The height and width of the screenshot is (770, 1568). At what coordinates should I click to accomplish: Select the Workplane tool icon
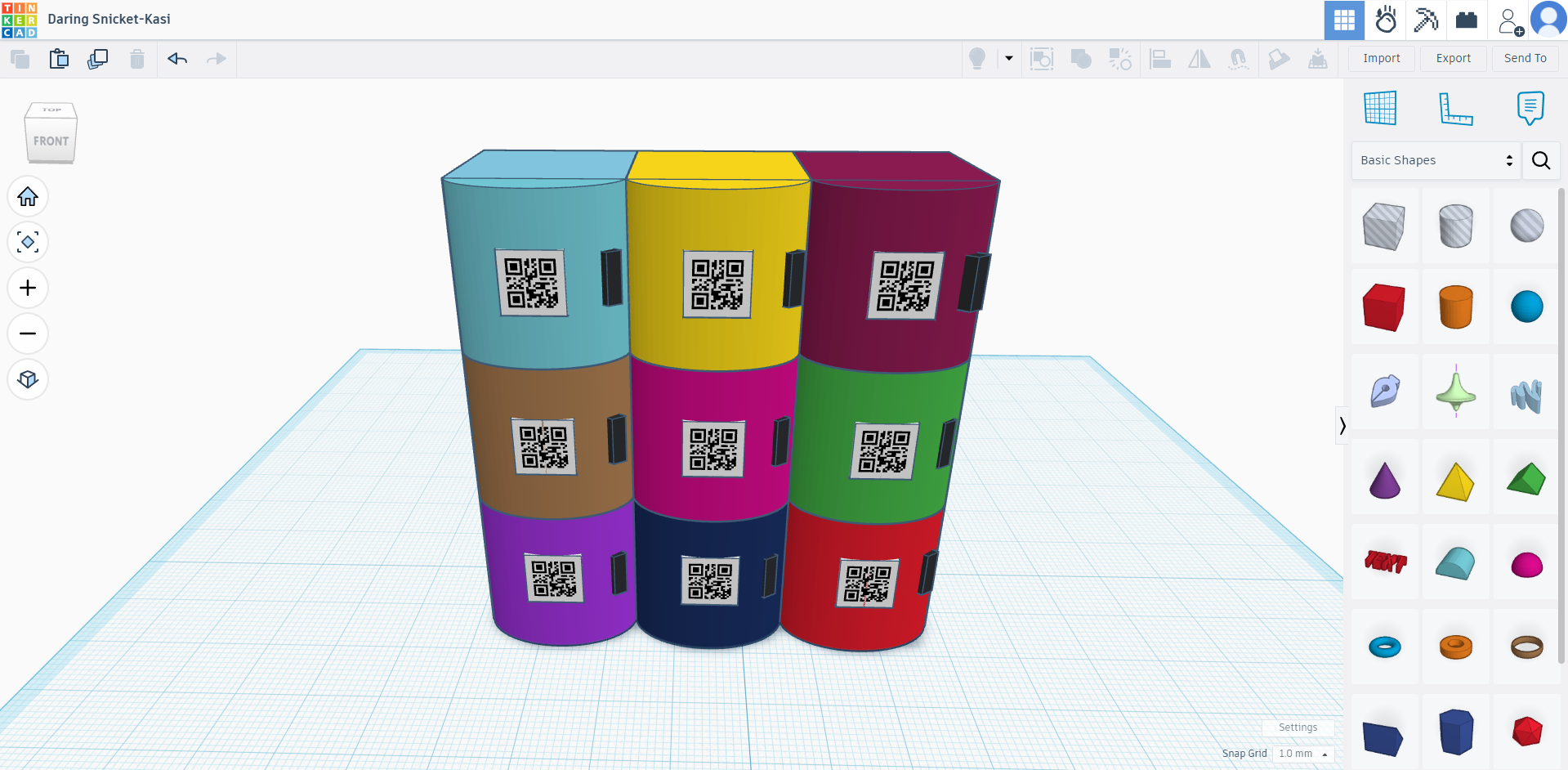coord(1380,108)
